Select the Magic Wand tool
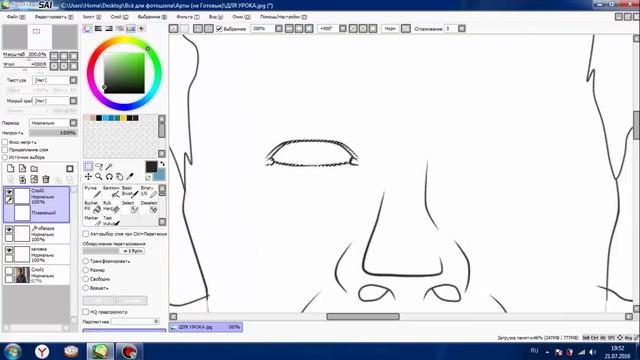This screenshot has width=640, height=360. click(x=109, y=167)
